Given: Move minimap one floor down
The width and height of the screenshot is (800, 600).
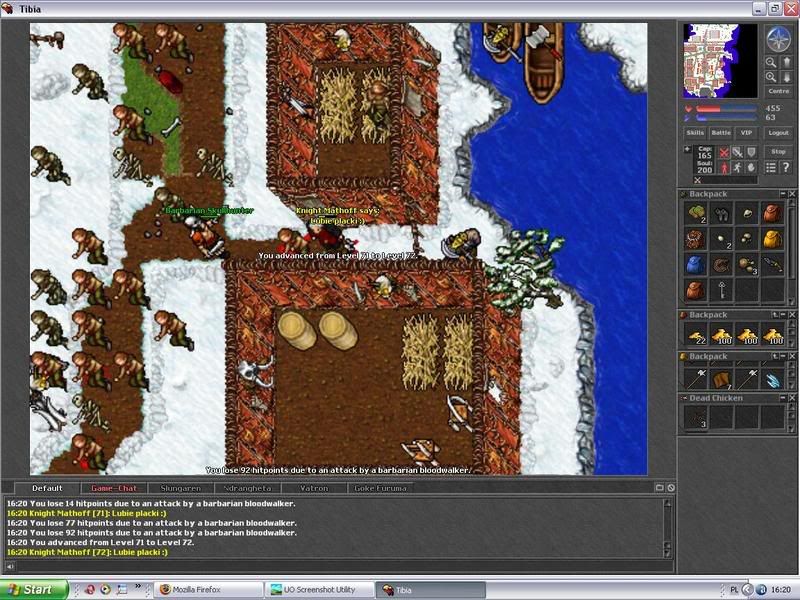Looking at the screenshot, I should click(x=786, y=77).
